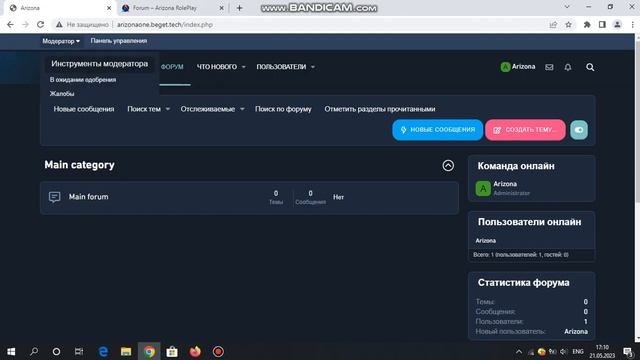Open the Chrome profile icon
Screen dimensions: 640x360
[618, 24]
